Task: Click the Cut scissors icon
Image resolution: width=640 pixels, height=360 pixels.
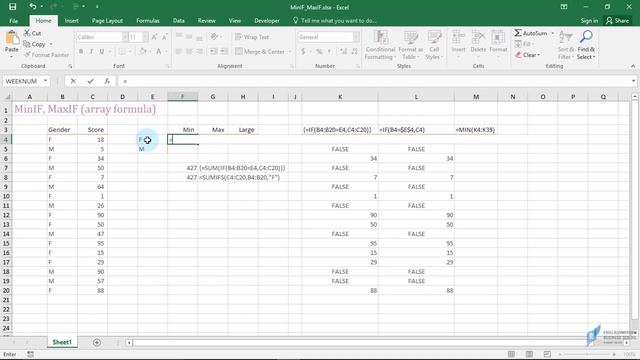Action: [27, 33]
